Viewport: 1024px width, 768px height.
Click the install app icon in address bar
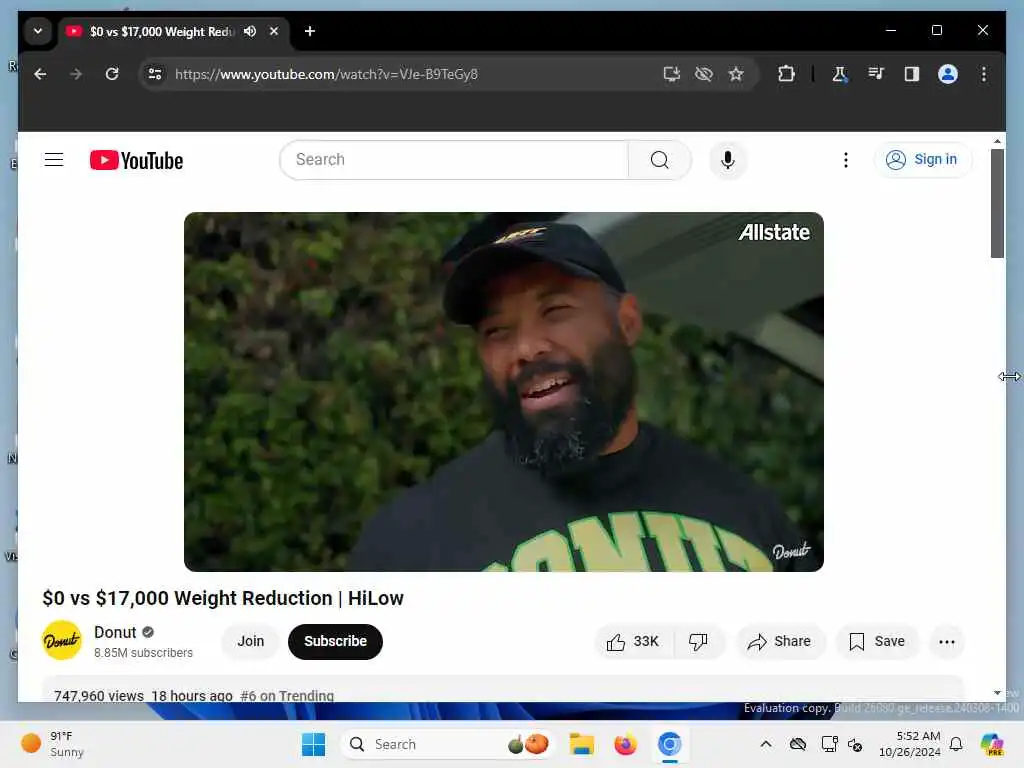(671, 74)
